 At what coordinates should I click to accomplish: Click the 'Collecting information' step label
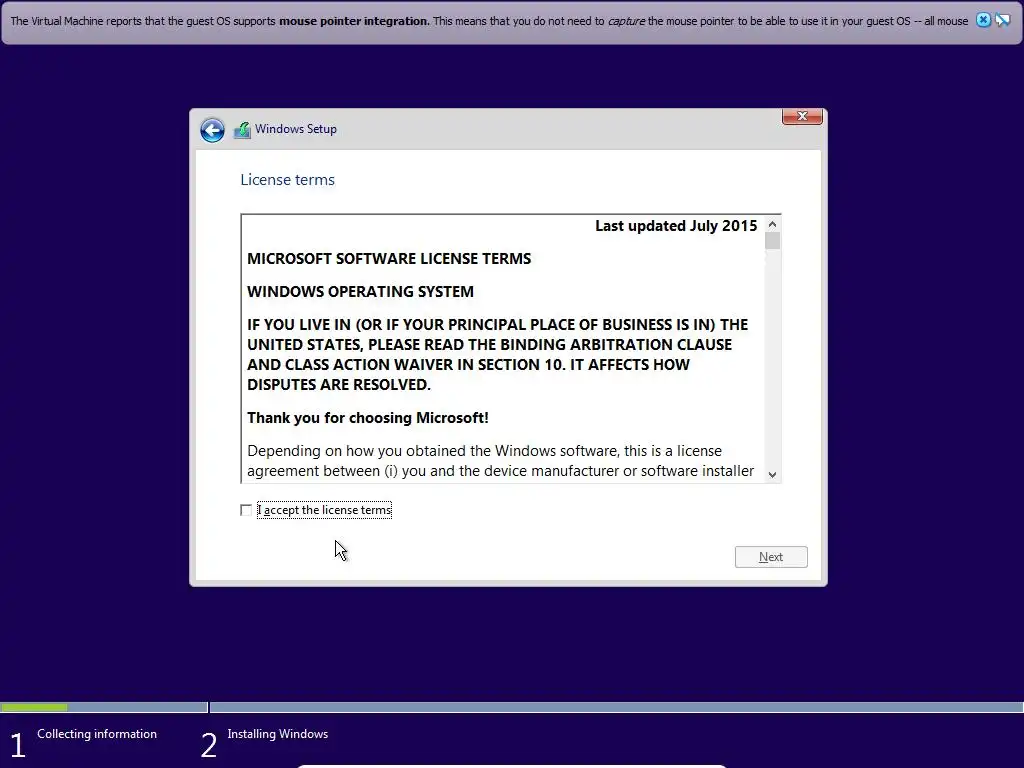[x=97, y=734]
